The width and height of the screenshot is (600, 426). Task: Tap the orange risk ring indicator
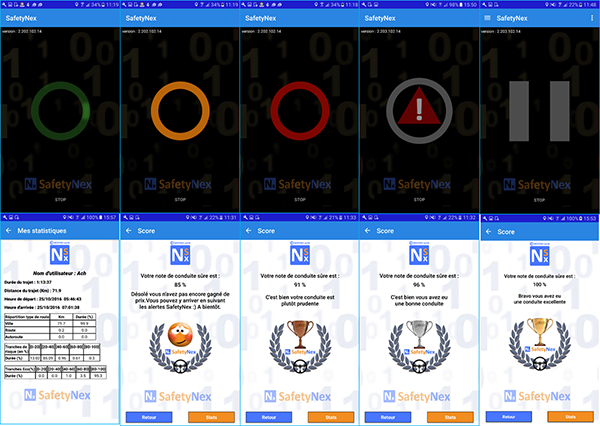coord(180,111)
